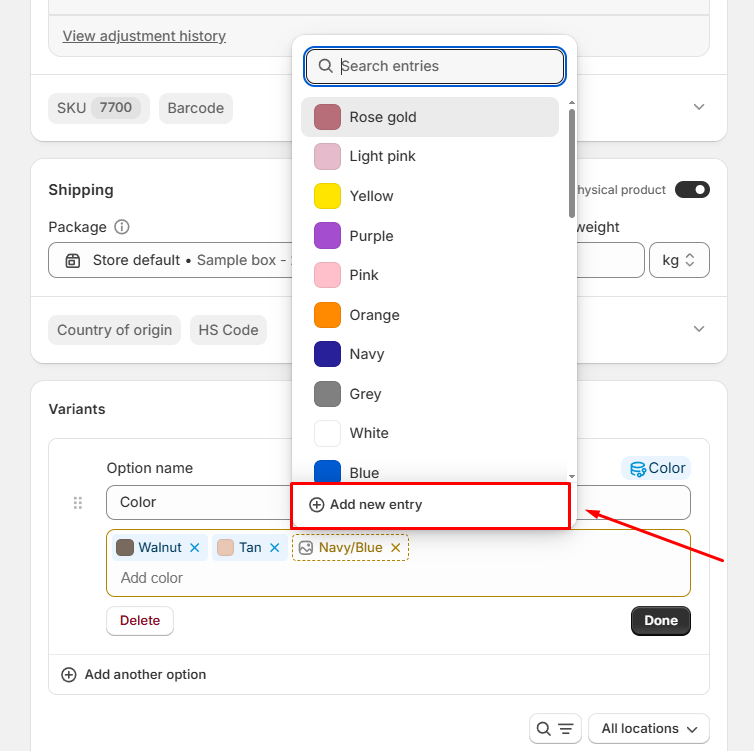Click the Package info icon
This screenshot has height=751, width=754.
[122, 227]
